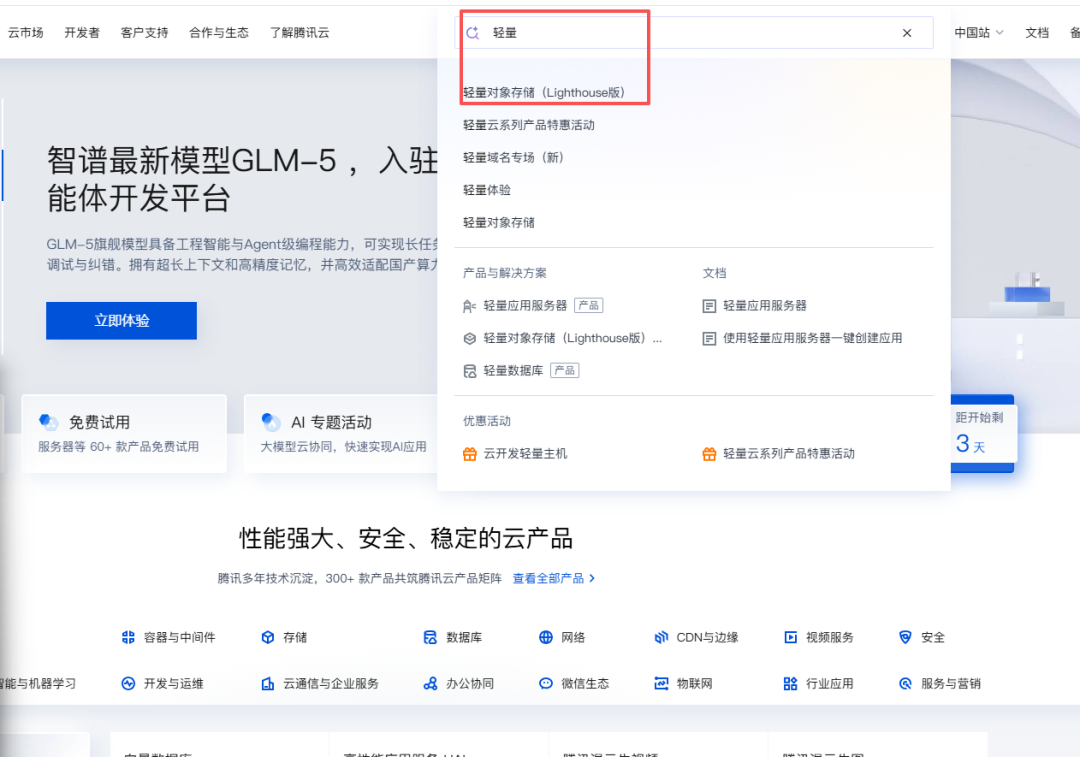Image resolution: width=1080 pixels, height=757 pixels.
Task: Open 文档 in the top bar
Action: 1037,32
